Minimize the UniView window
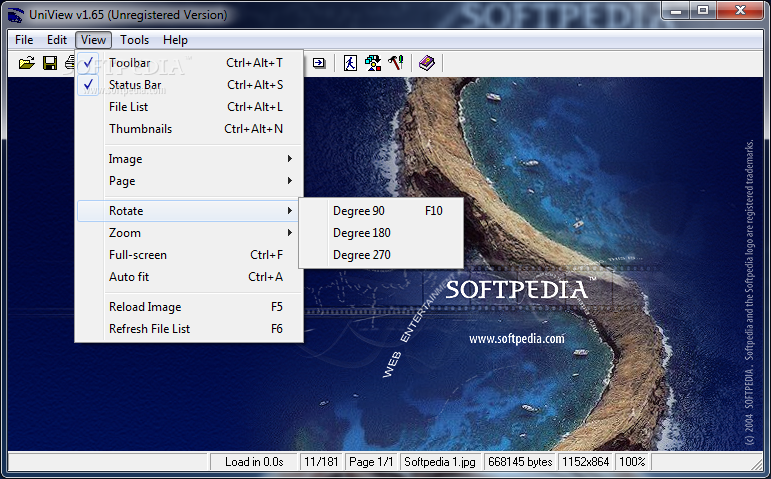The height and width of the screenshot is (479, 771). tap(677, 10)
